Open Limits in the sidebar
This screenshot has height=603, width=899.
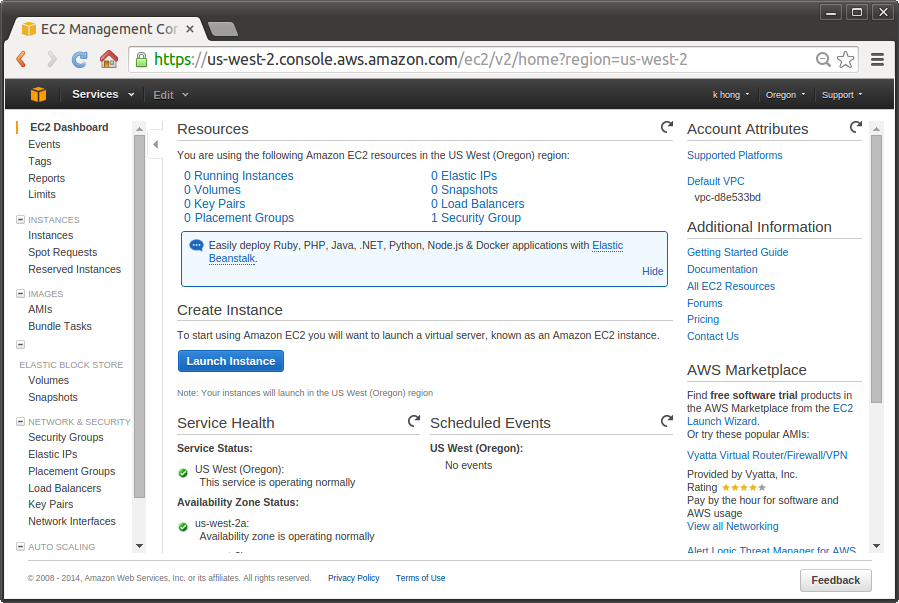coord(42,194)
